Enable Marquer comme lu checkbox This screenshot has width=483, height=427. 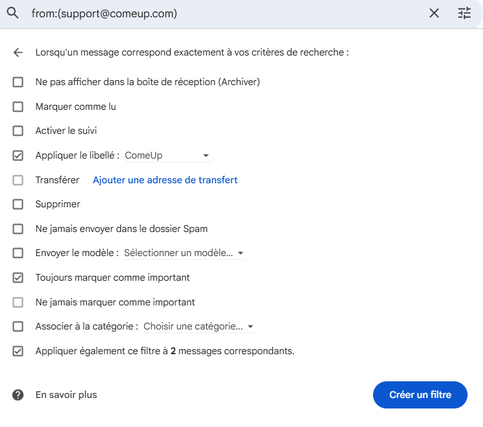click(x=18, y=107)
